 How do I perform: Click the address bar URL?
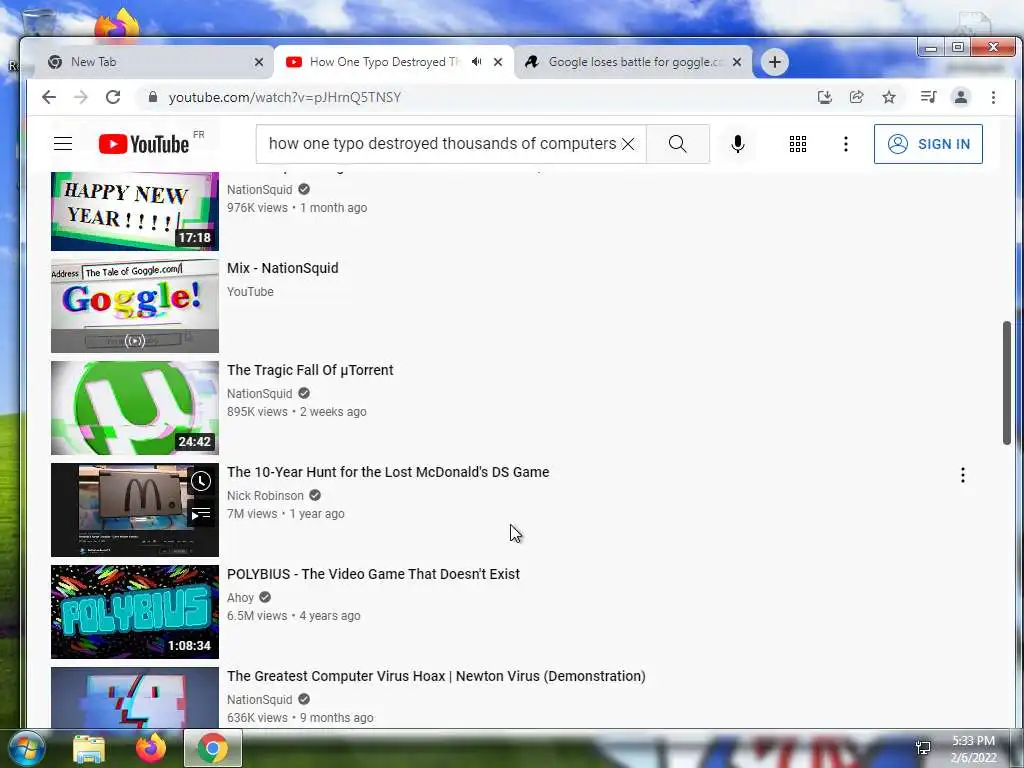pyautogui.click(x=285, y=97)
